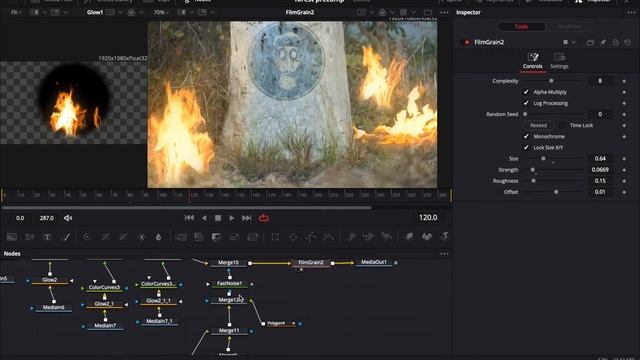Toggle keyframe dot for Strength
Viewport: 640px width, 360px height.
coord(624,170)
